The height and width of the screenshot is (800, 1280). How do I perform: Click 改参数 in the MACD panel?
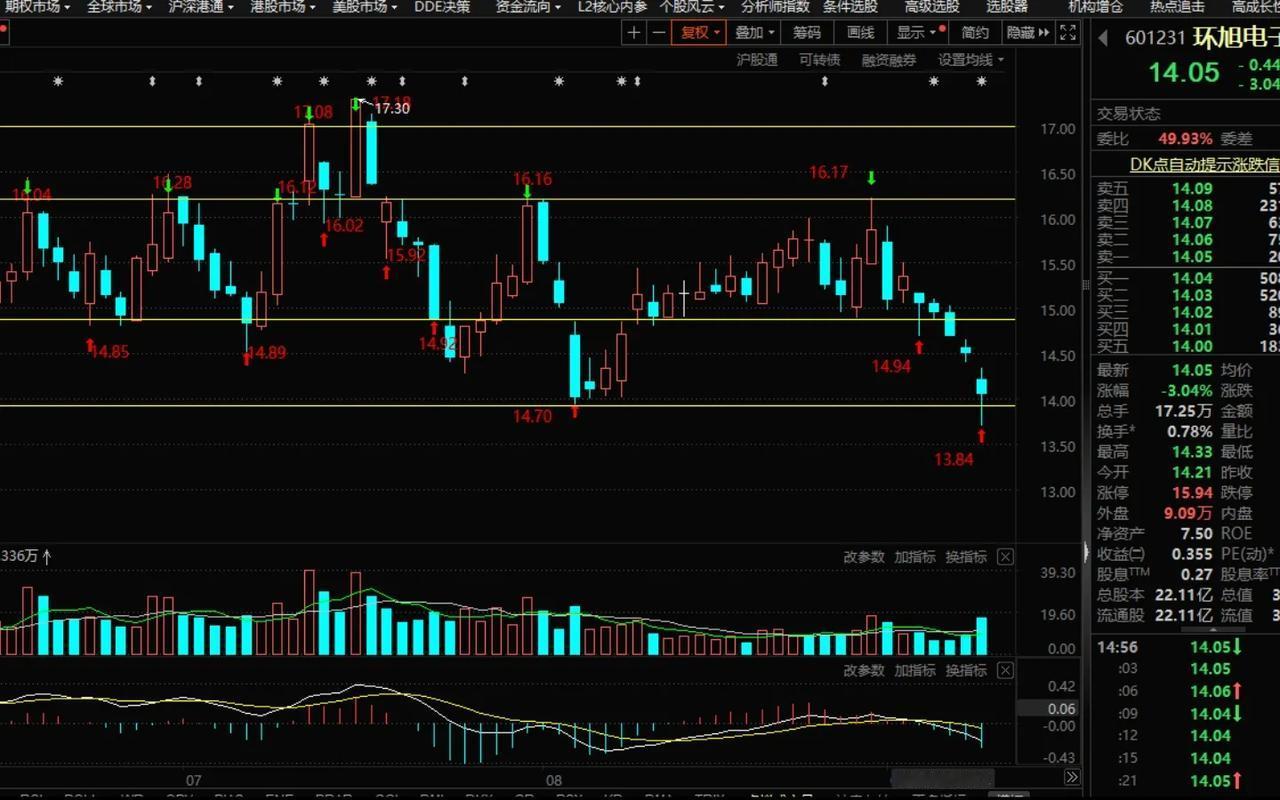click(864, 670)
